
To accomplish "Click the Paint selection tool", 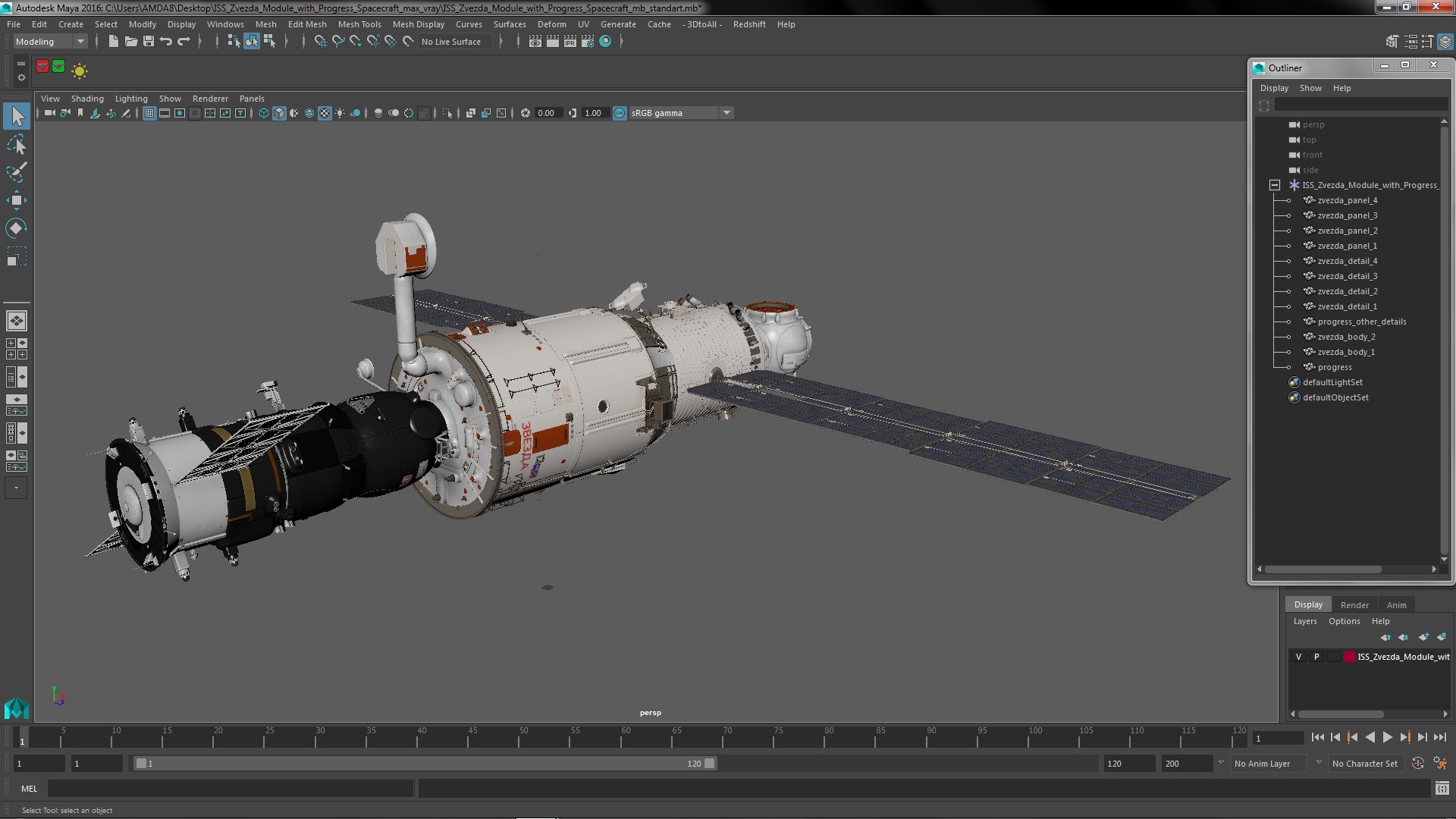I will pos(16,172).
